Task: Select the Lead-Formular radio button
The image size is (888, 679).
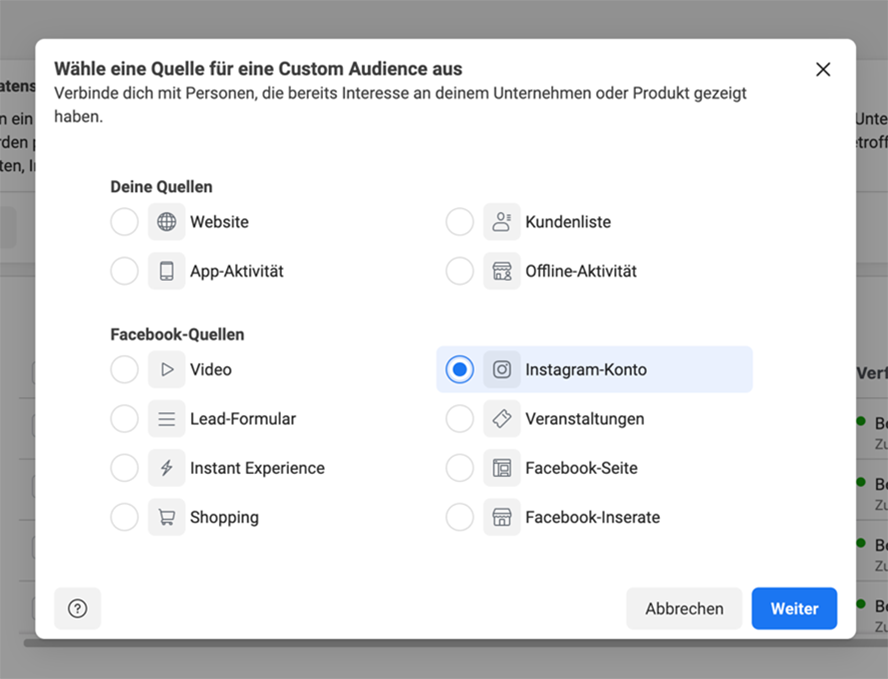Action: click(125, 419)
